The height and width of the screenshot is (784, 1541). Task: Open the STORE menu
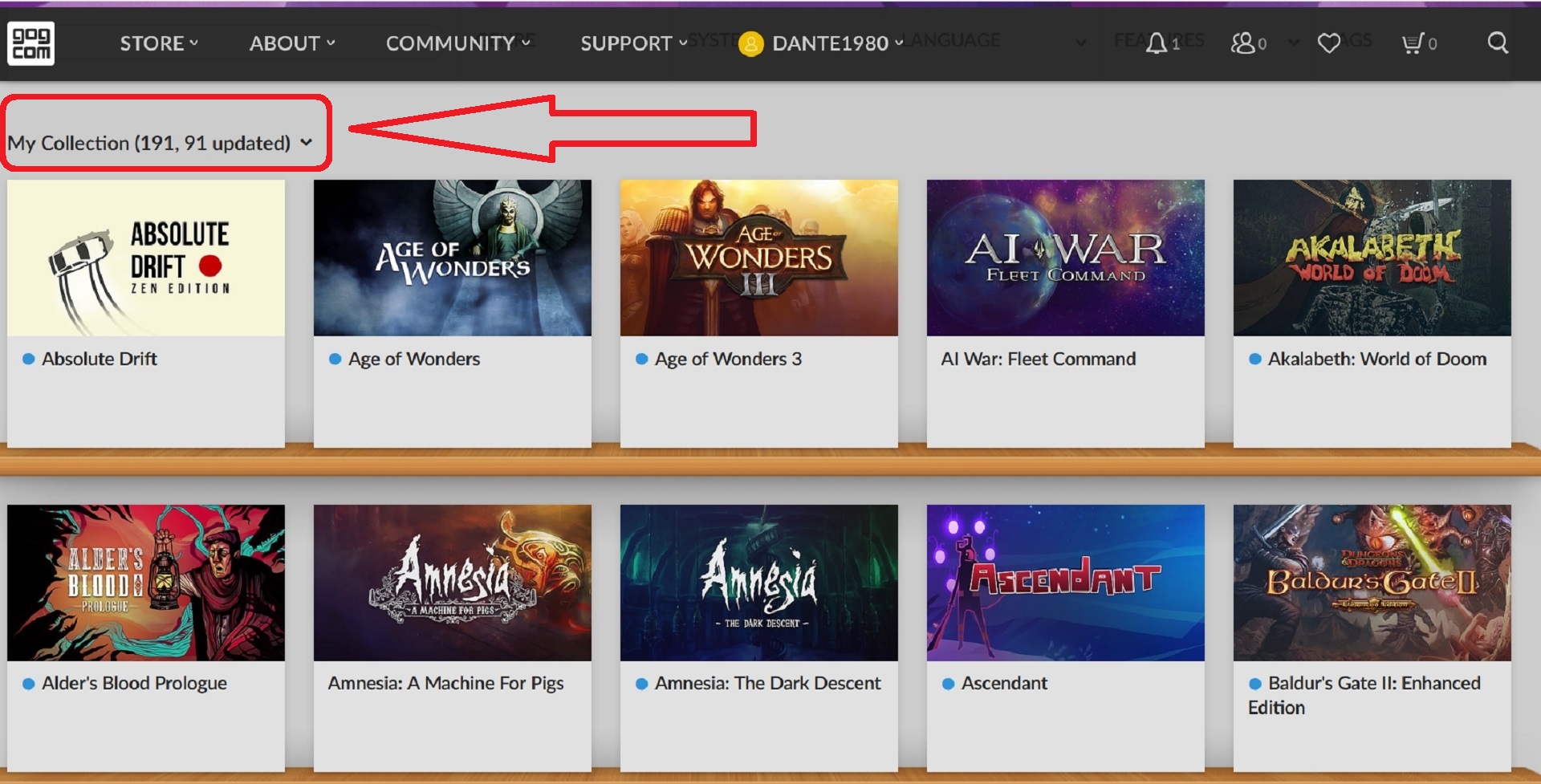(159, 43)
